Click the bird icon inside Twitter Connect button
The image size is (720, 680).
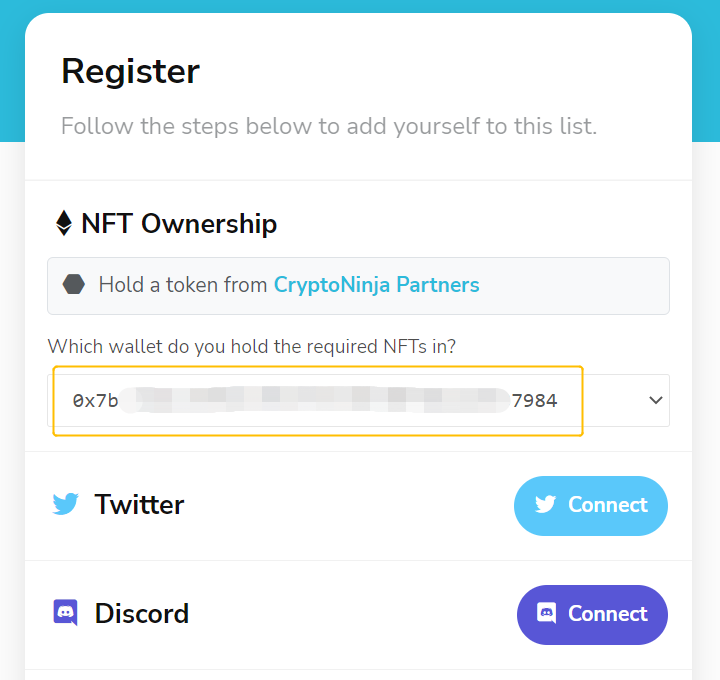545,505
